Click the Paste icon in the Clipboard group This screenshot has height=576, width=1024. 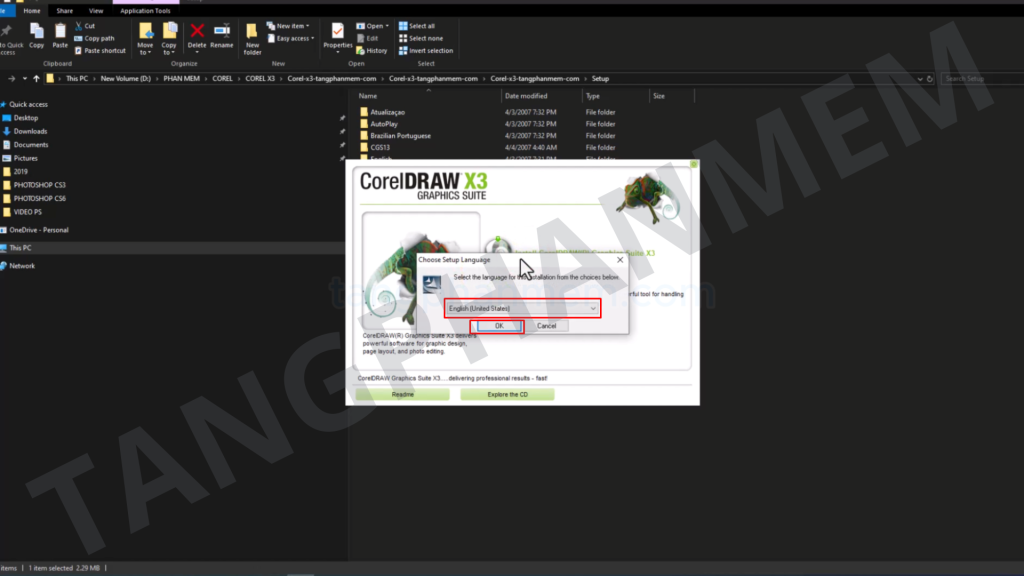(60, 35)
